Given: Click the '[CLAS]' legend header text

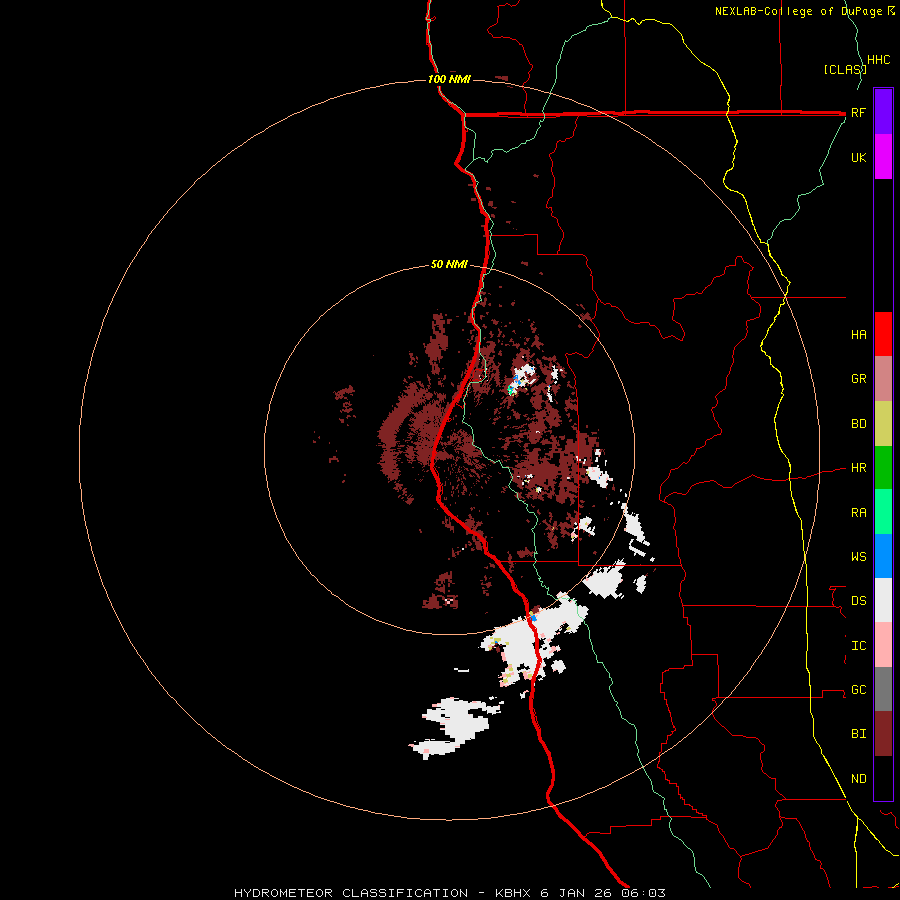Looking at the screenshot, I should coord(845,69).
